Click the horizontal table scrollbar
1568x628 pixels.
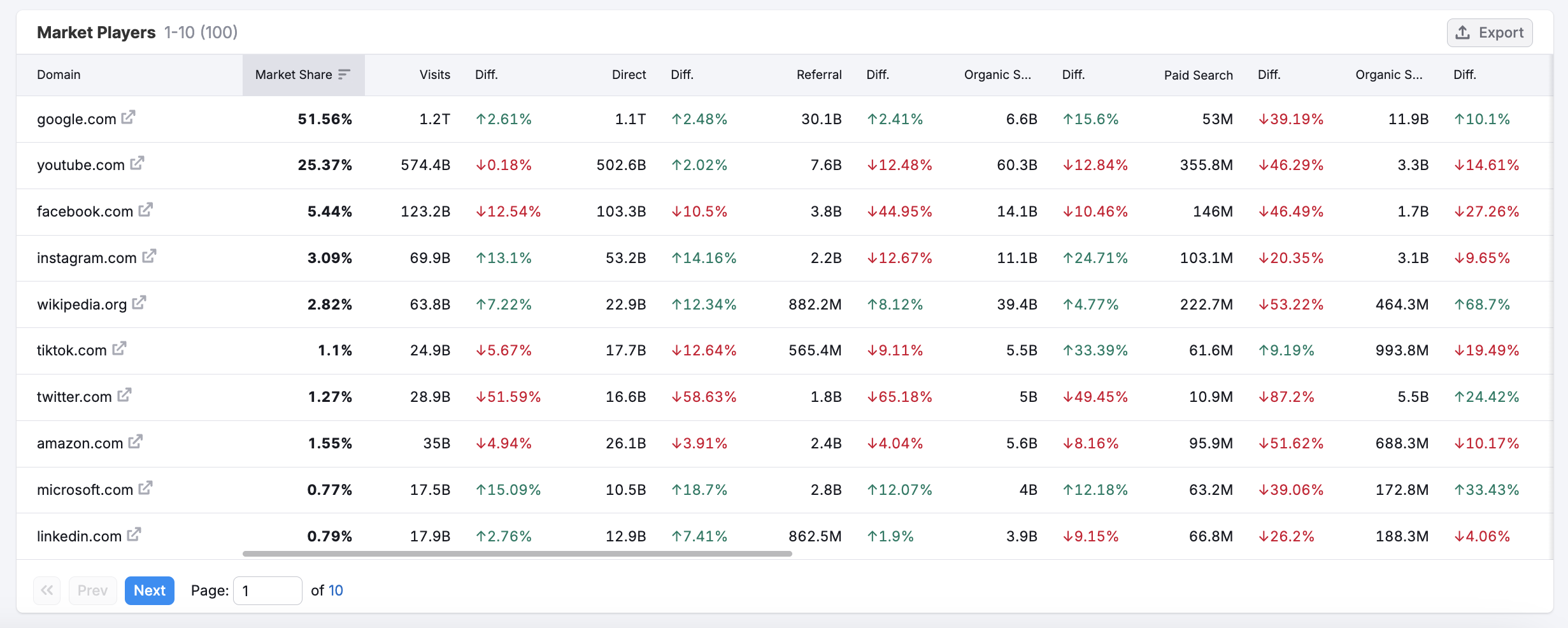click(x=517, y=554)
